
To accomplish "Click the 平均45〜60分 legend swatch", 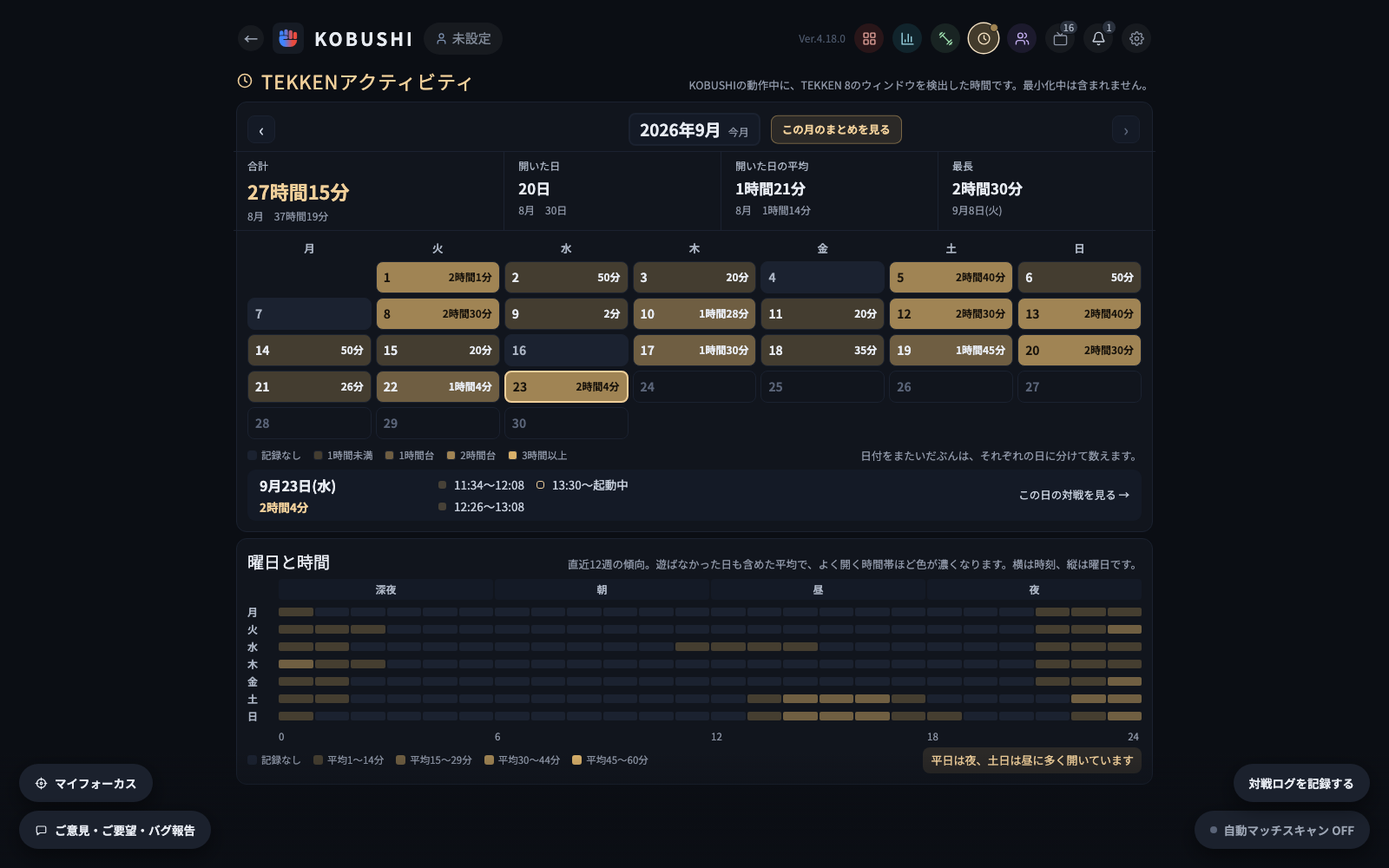I will (576, 760).
